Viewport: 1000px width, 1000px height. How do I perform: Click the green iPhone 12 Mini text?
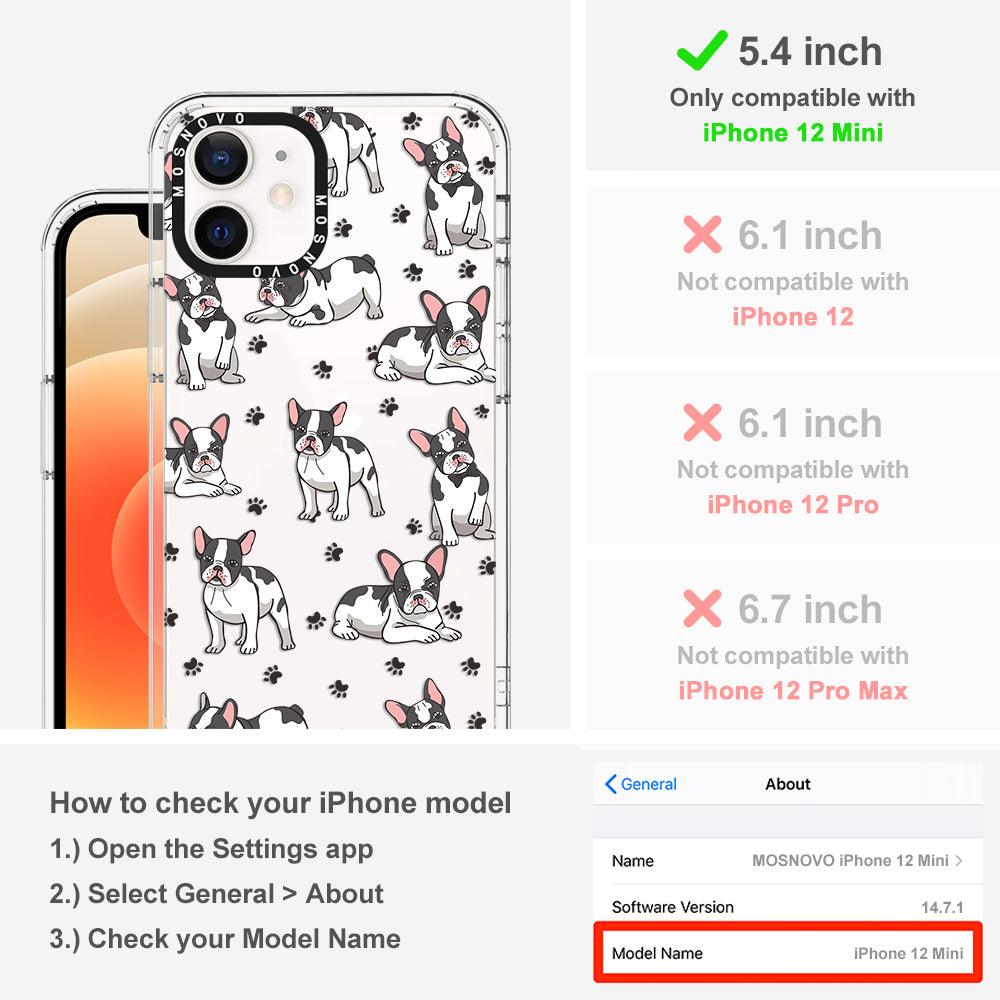pyautogui.click(x=793, y=133)
